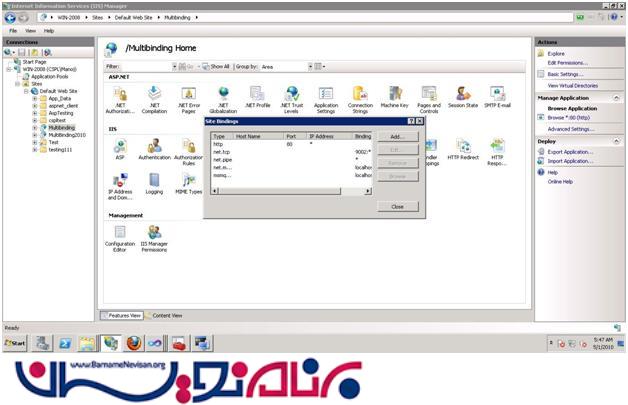Open .NET Compilation feature
Viewport: 628px width, 405px height.
pos(154,100)
